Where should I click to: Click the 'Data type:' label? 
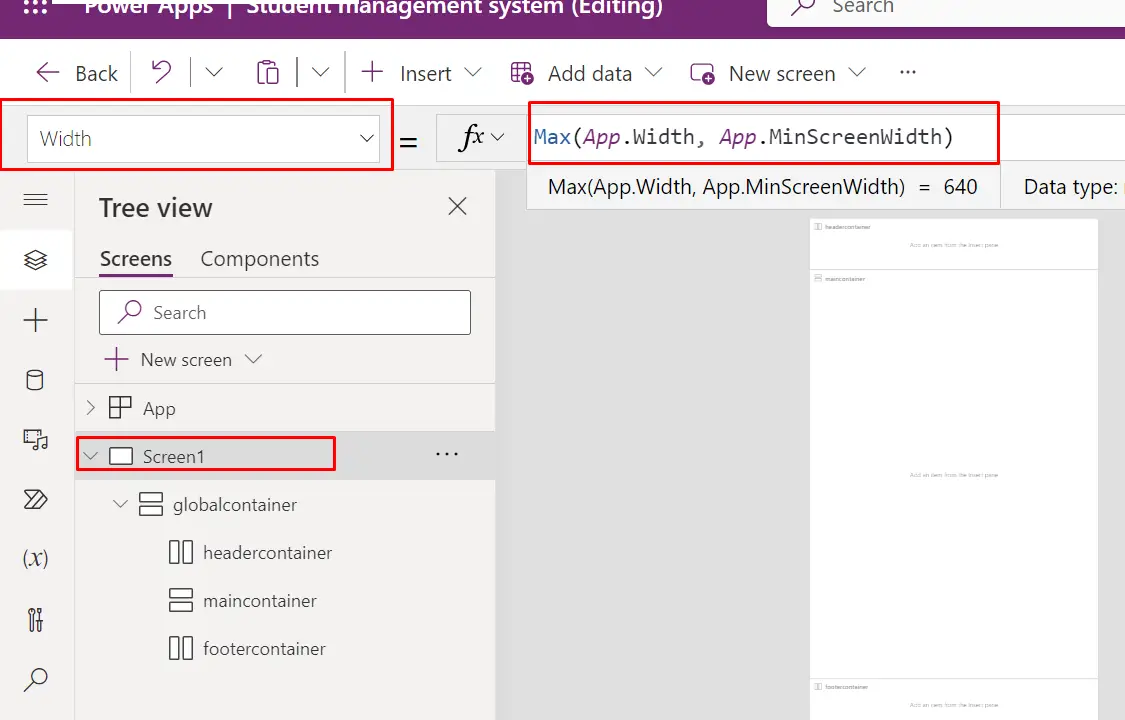pos(1070,187)
